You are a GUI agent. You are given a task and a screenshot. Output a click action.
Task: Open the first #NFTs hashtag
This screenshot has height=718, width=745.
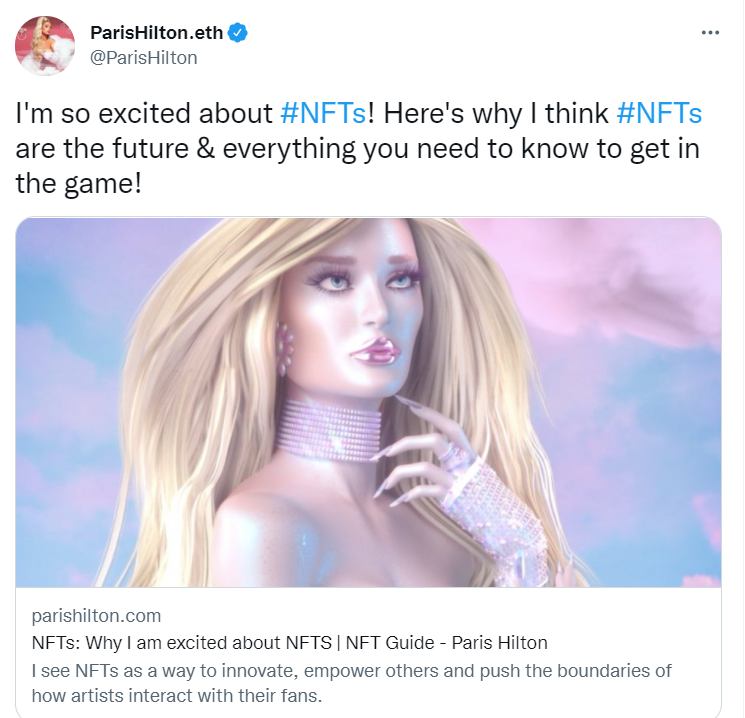click(323, 113)
